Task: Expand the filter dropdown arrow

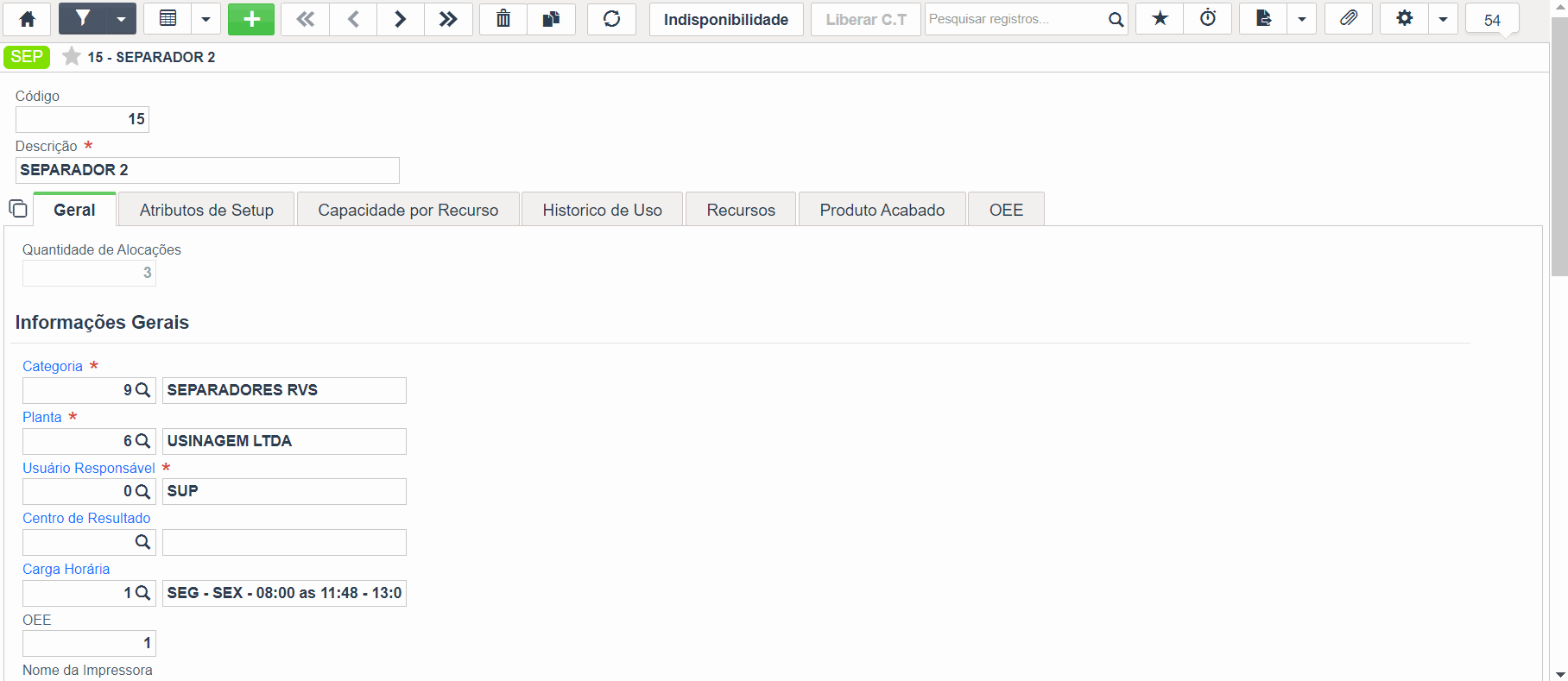Action: pyautogui.click(x=122, y=19)
